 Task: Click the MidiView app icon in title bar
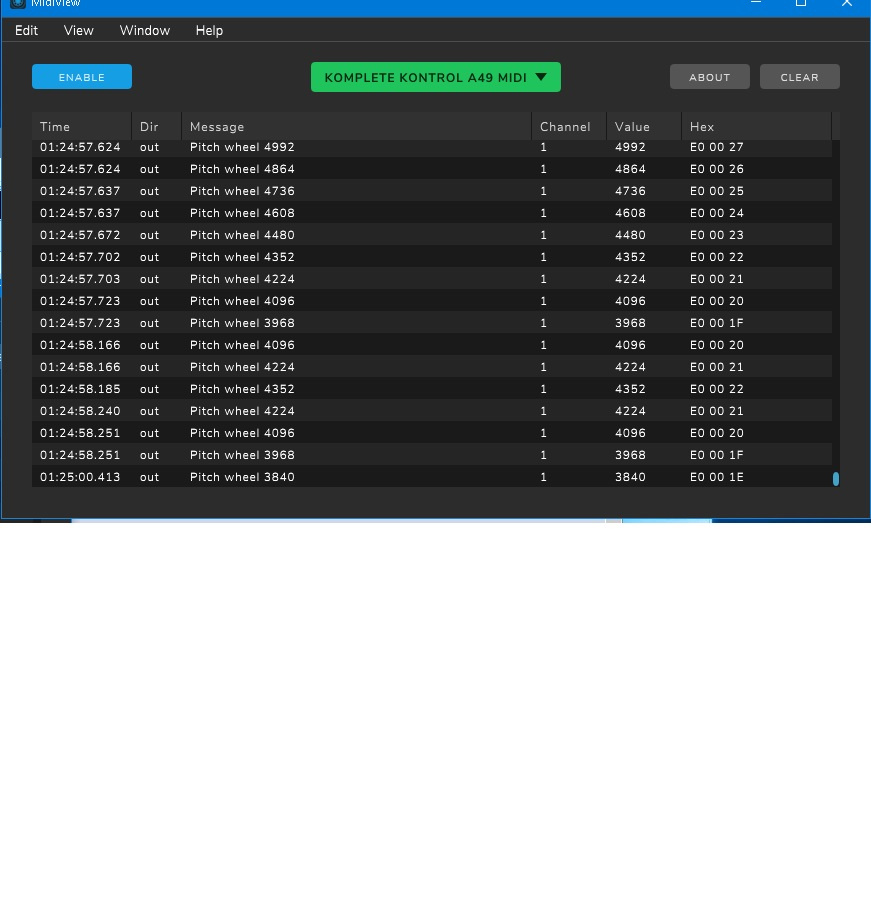point(18,3)
